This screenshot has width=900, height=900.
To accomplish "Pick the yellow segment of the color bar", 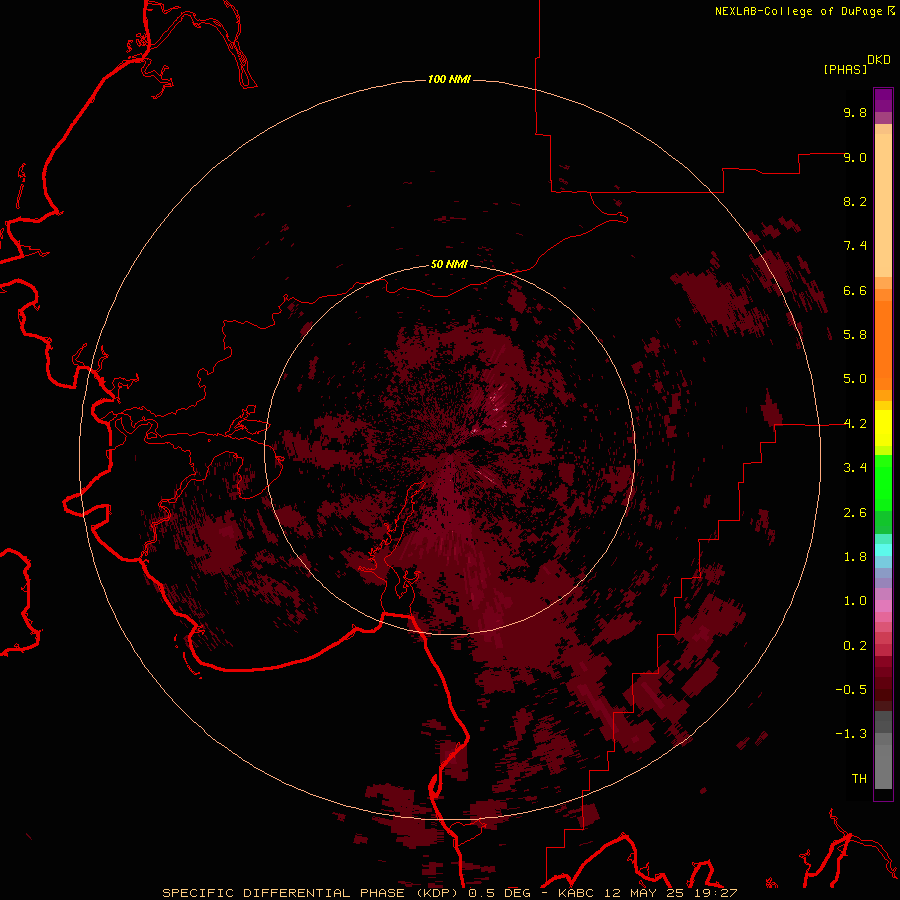I will [883, 428].
